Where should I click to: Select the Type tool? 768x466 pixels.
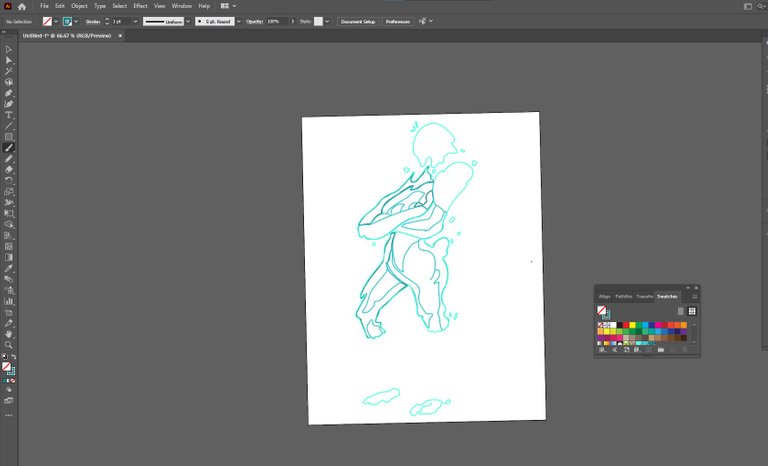click(8, 115)
